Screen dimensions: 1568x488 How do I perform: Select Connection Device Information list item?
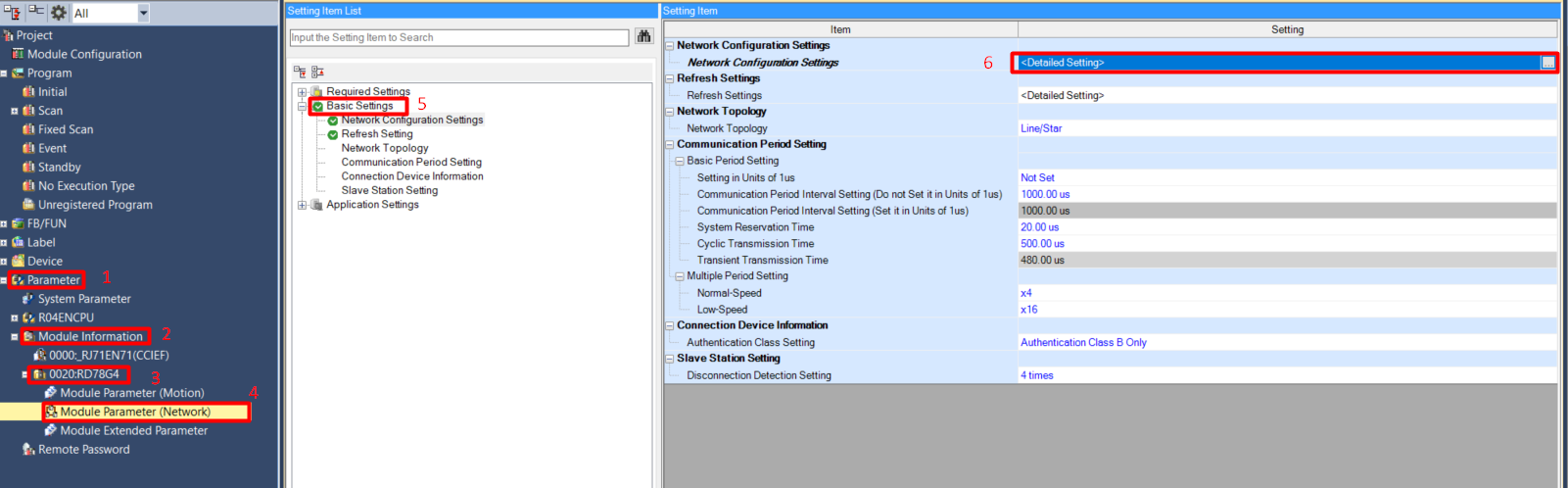pyautogui.click(x=412, y=176)
